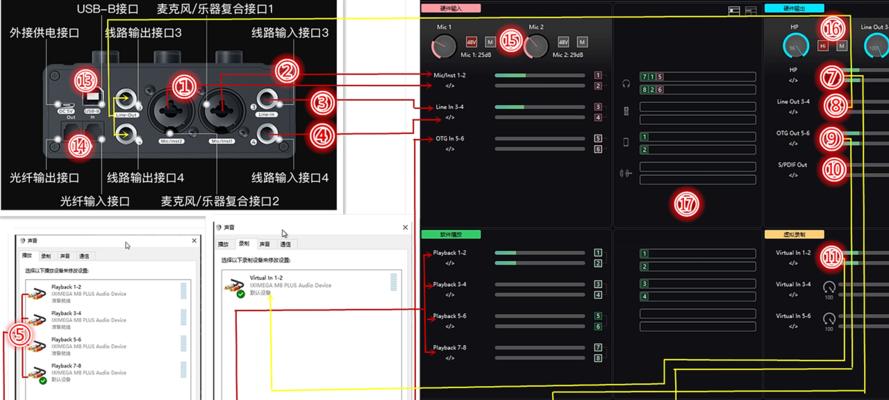Switch to the second layout view icon
This screenshot has width=889, height=400.
pos(751,10)
